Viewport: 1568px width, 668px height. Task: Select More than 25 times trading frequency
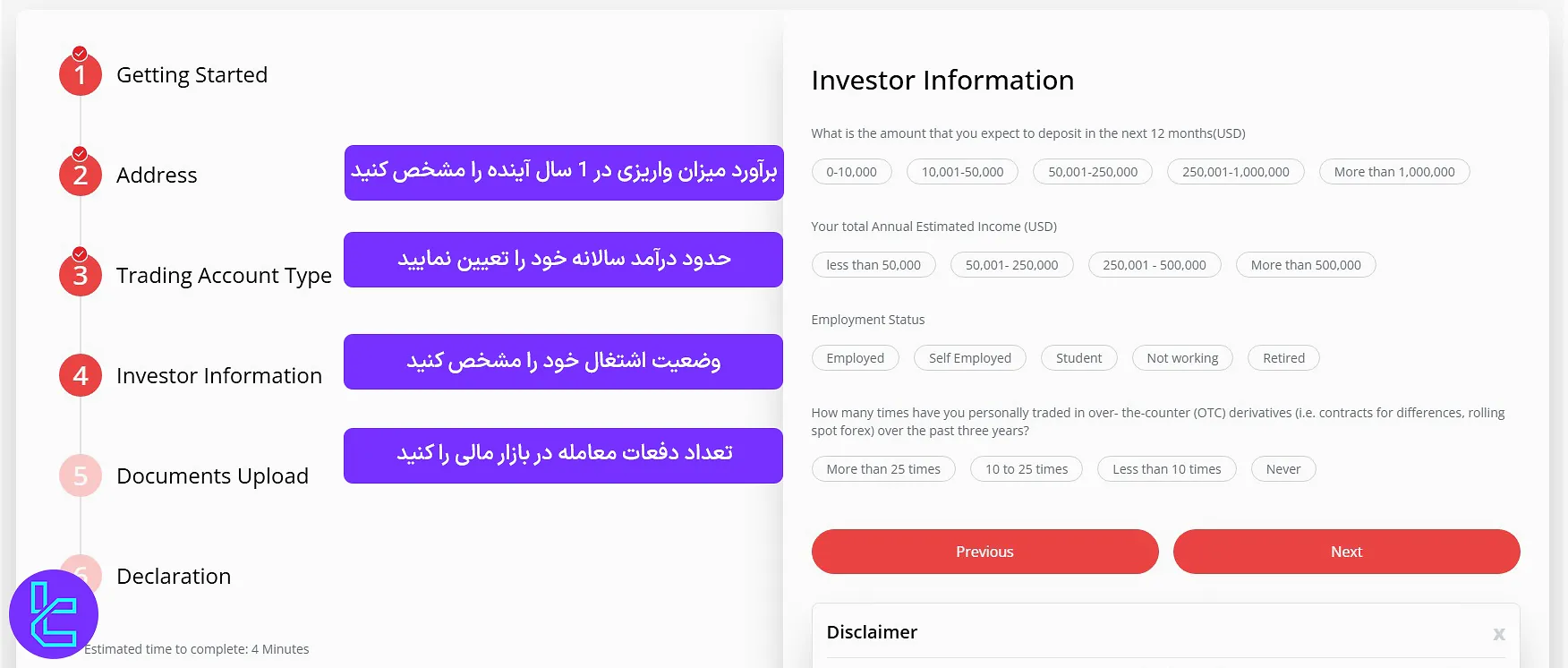coord(882,468)
